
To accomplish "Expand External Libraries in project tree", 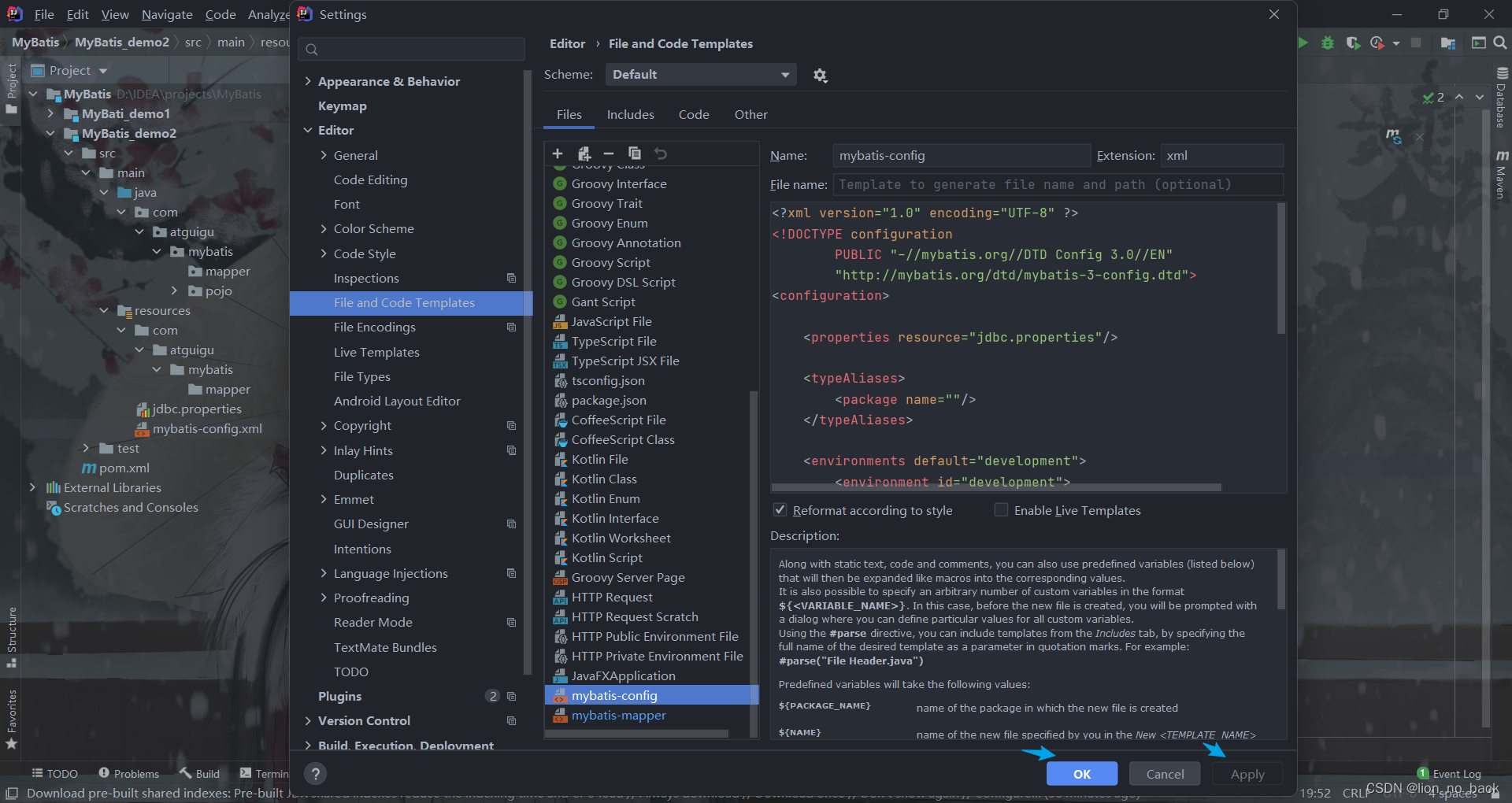I will [x=32, y=487].
